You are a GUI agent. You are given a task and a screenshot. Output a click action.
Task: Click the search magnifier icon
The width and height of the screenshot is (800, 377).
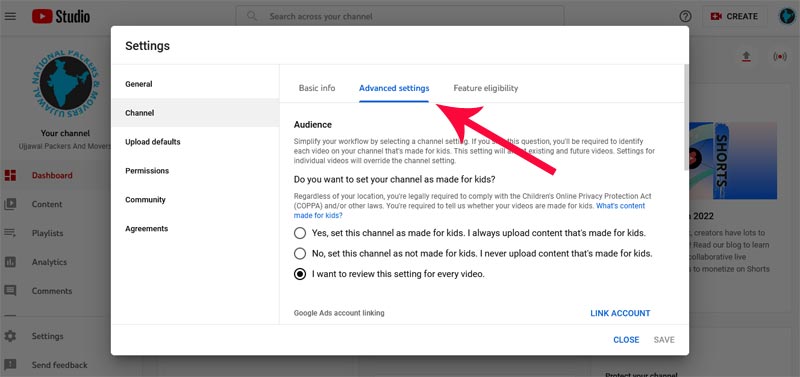tap(252, 16)
